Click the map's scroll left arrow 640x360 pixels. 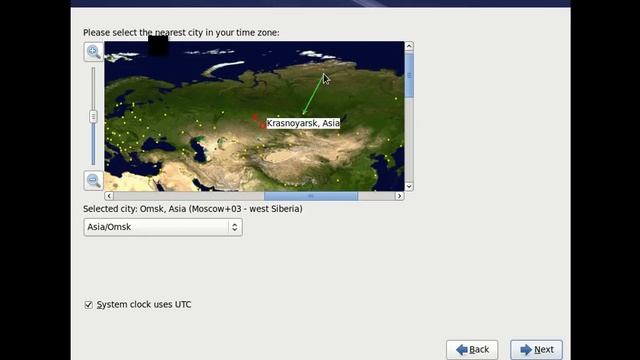coord(109,196)
